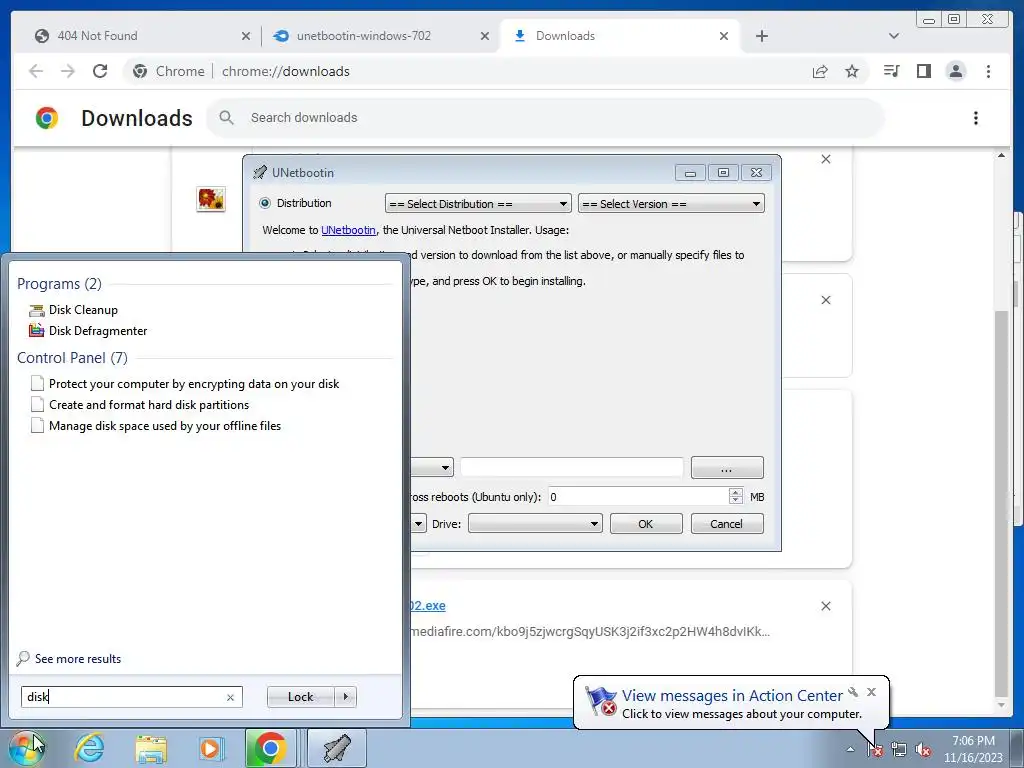The image size is (1024, 768).
Task: Open Internet Explorer from taskbar
Action: tap(89, 748)
